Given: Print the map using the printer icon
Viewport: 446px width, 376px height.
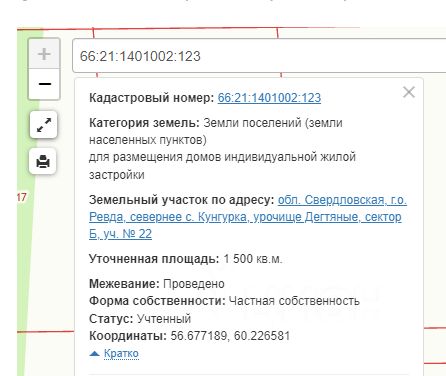Looking at the screenshot, I should point(43,162).
